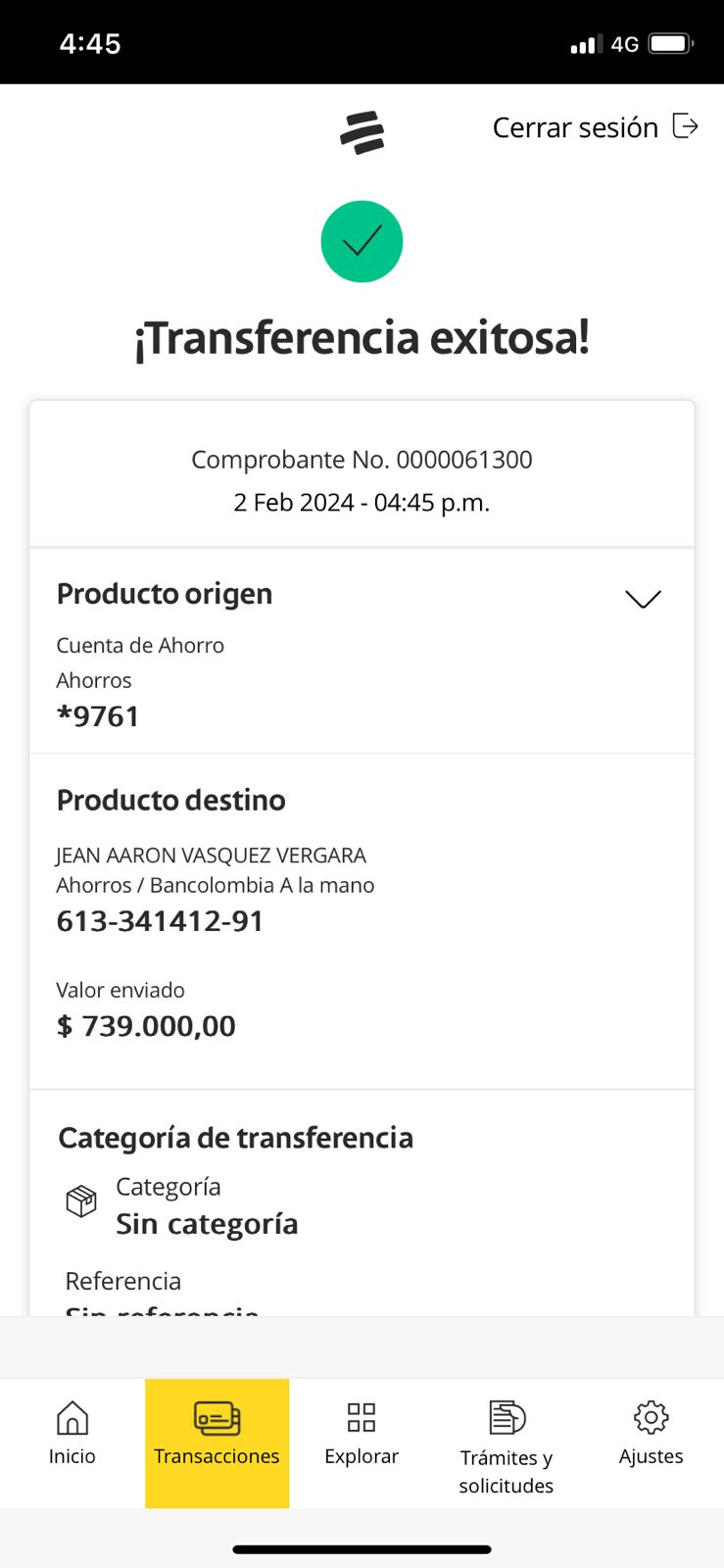Expand the Producto origen chevron
724x1568 pixels.
click(x=643, y=599)
